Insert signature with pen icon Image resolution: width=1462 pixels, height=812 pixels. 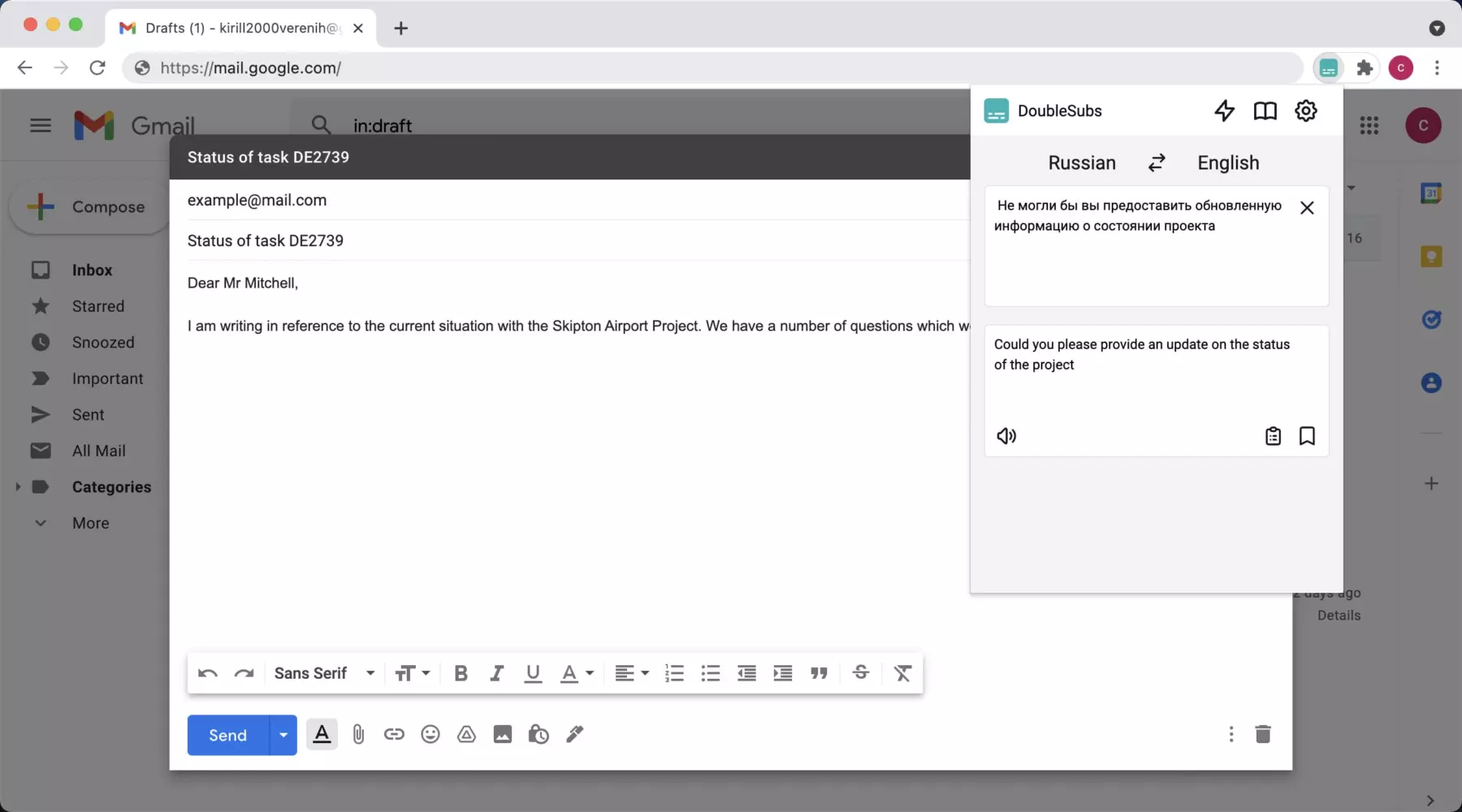575,734
